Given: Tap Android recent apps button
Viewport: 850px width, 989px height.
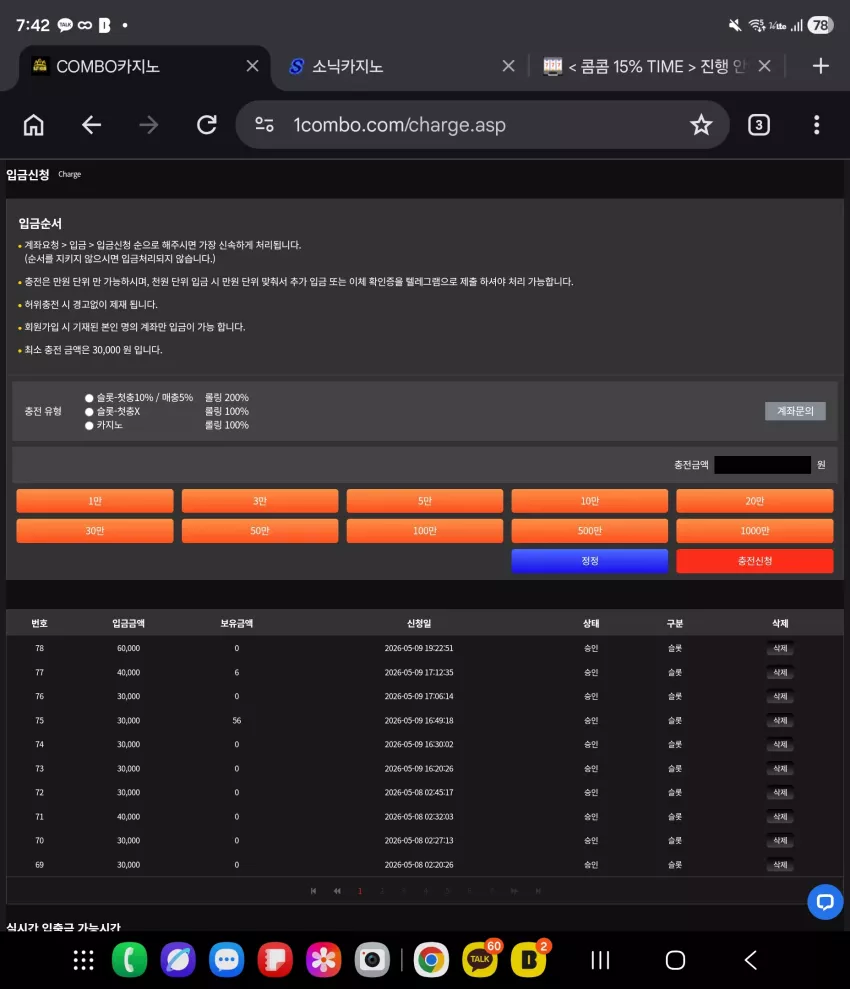Looking at the screenshot, I should [x=600, y=960].
